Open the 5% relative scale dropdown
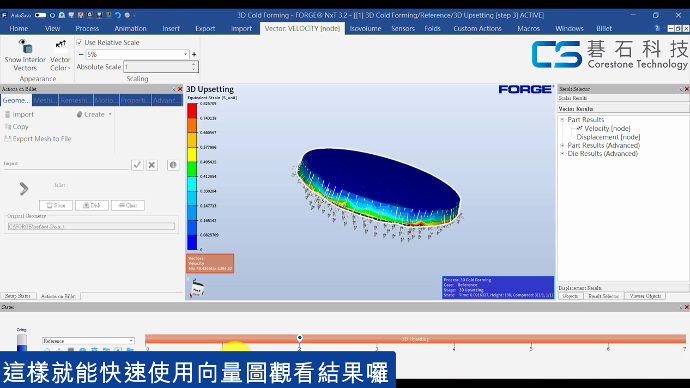This screenshot has width=690, height=388. click(138, 55)
